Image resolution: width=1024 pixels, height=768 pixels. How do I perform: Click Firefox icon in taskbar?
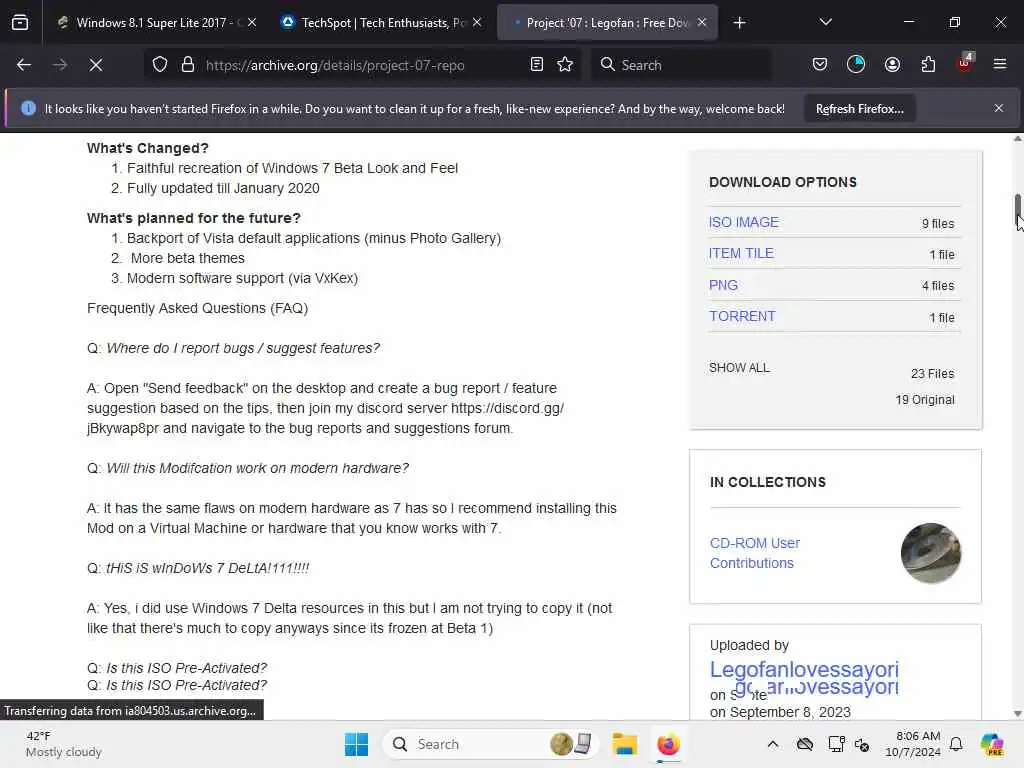(x=668, y=744)
